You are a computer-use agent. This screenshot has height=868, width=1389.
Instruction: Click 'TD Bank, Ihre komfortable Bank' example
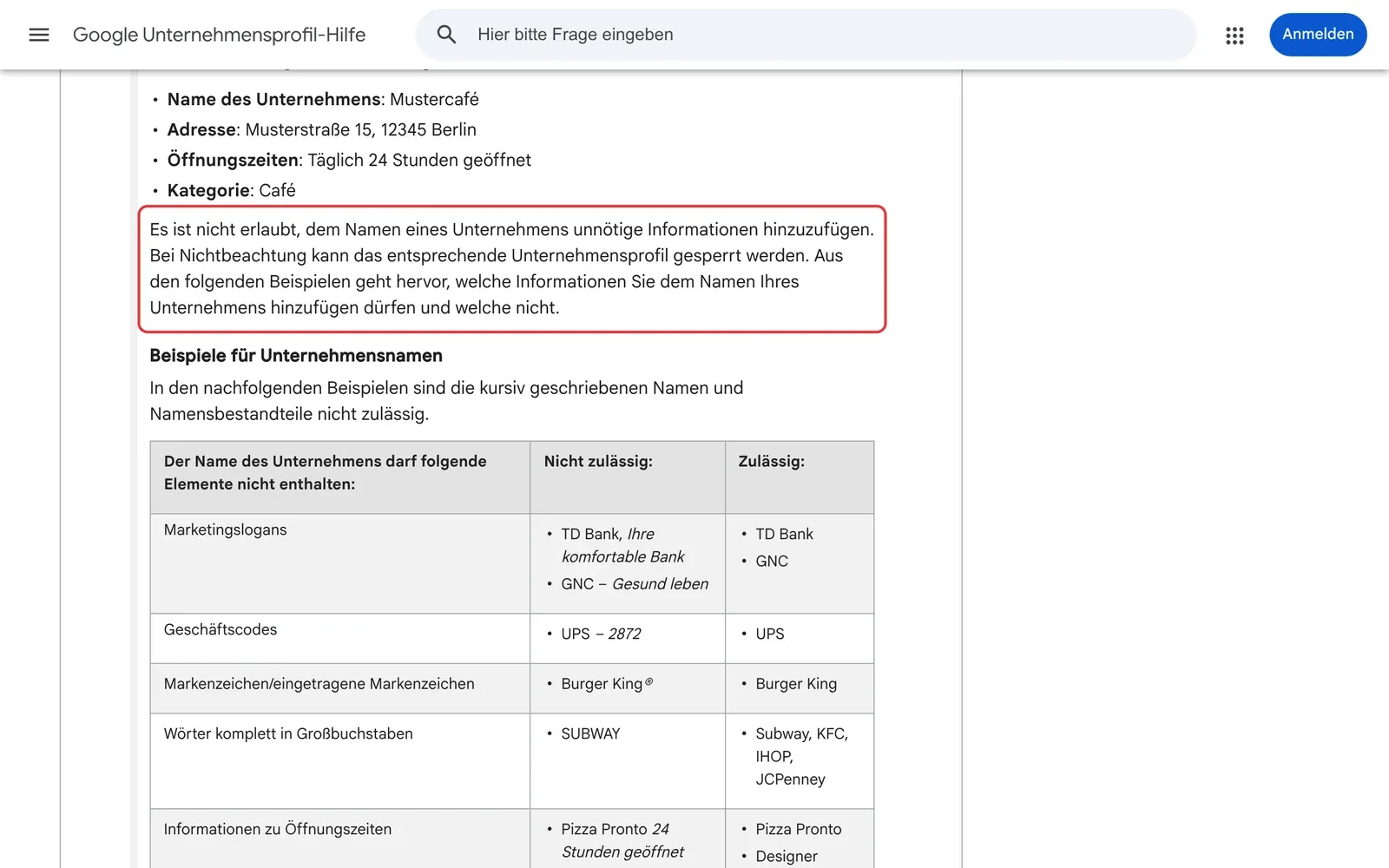[622, 545]
